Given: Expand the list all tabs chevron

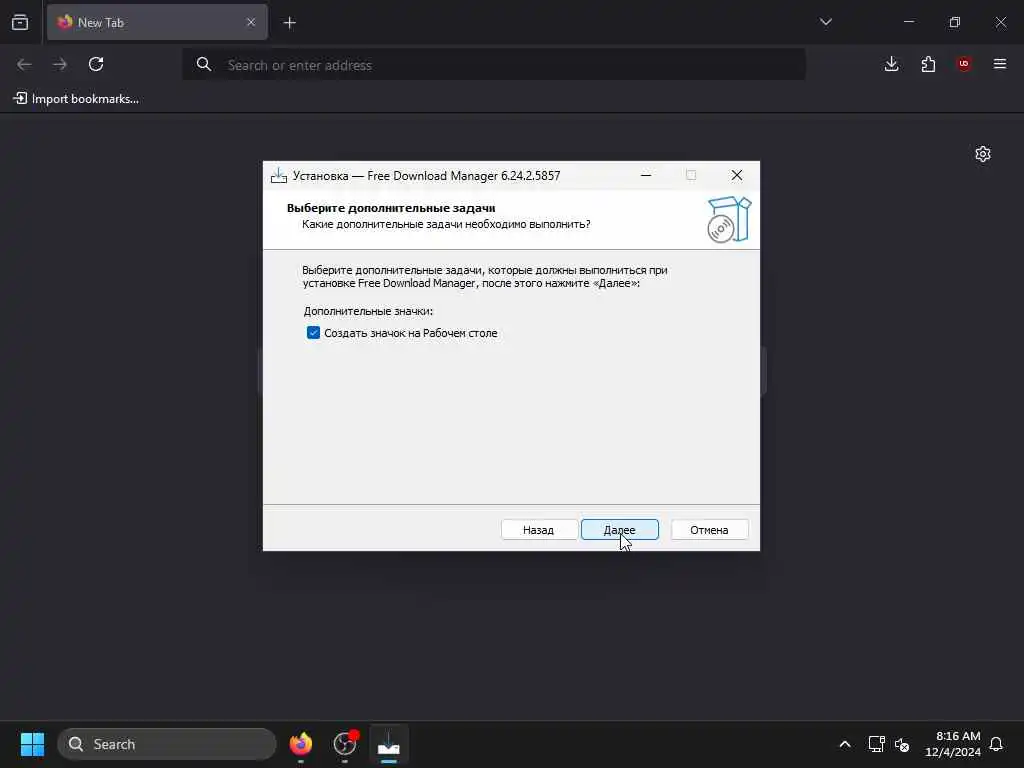Looking at the screenshot, I should (825, 22).
